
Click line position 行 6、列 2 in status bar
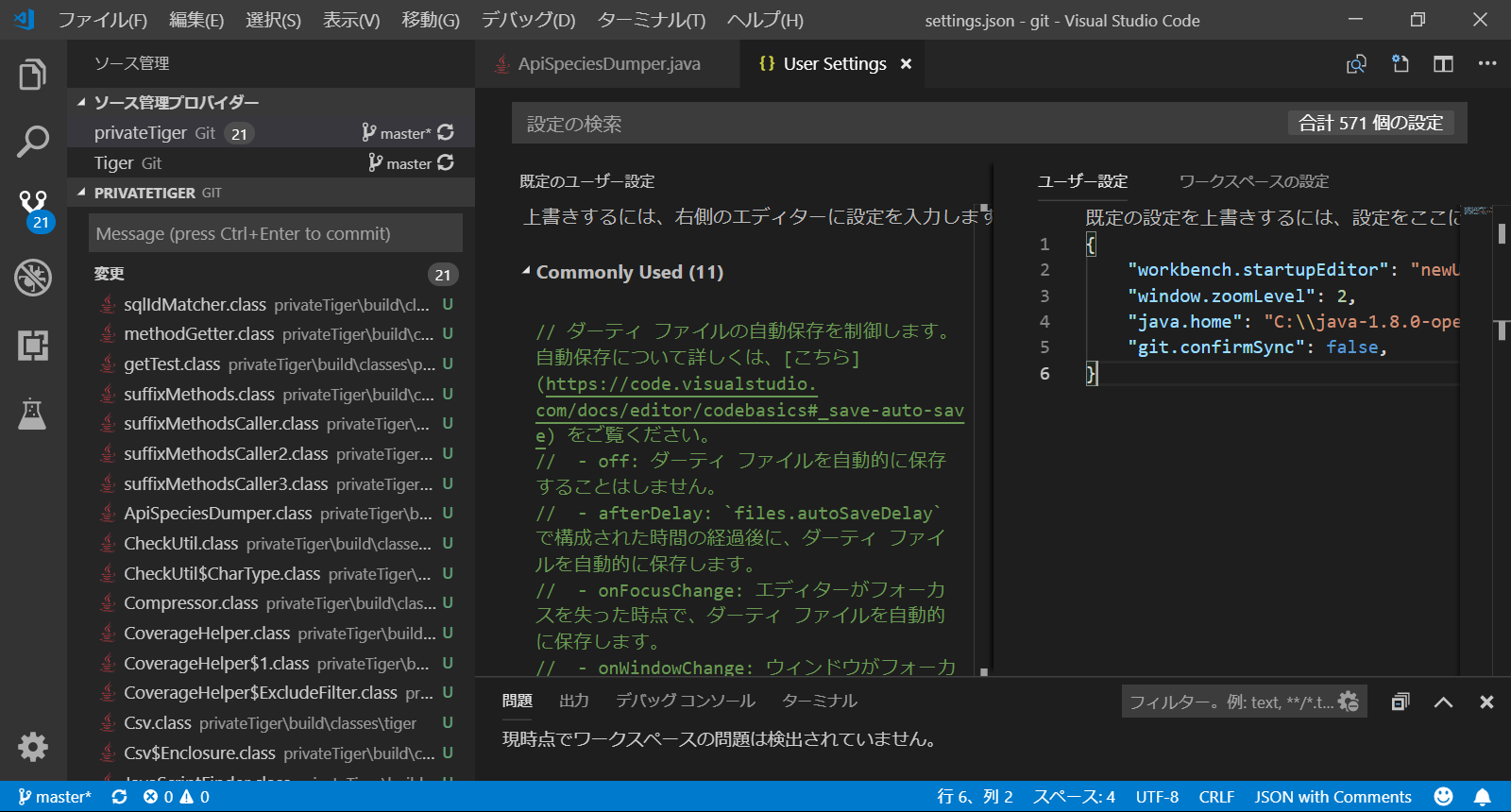[x=975, y=797]
